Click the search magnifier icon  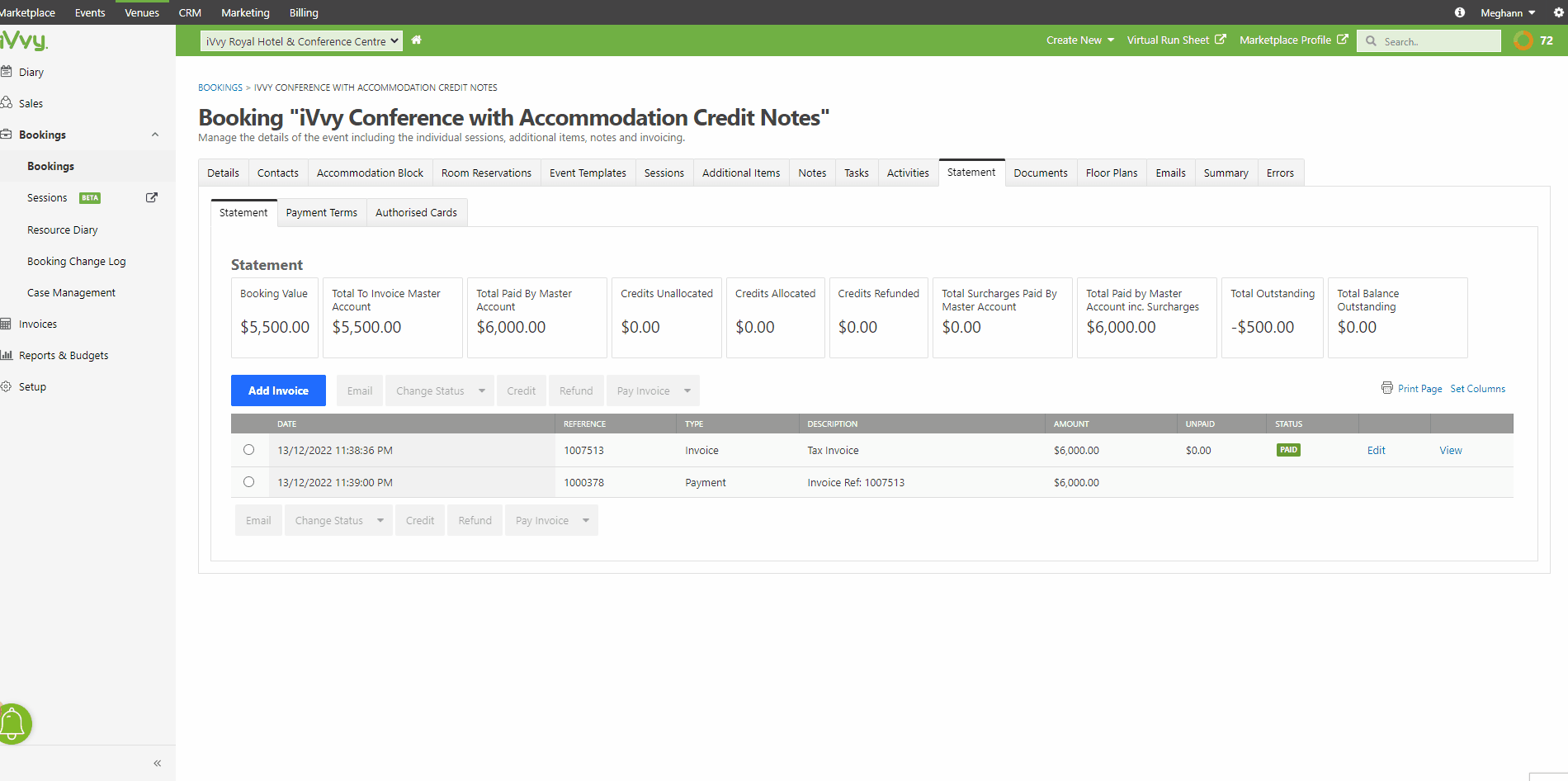(x=1371, y=40)
